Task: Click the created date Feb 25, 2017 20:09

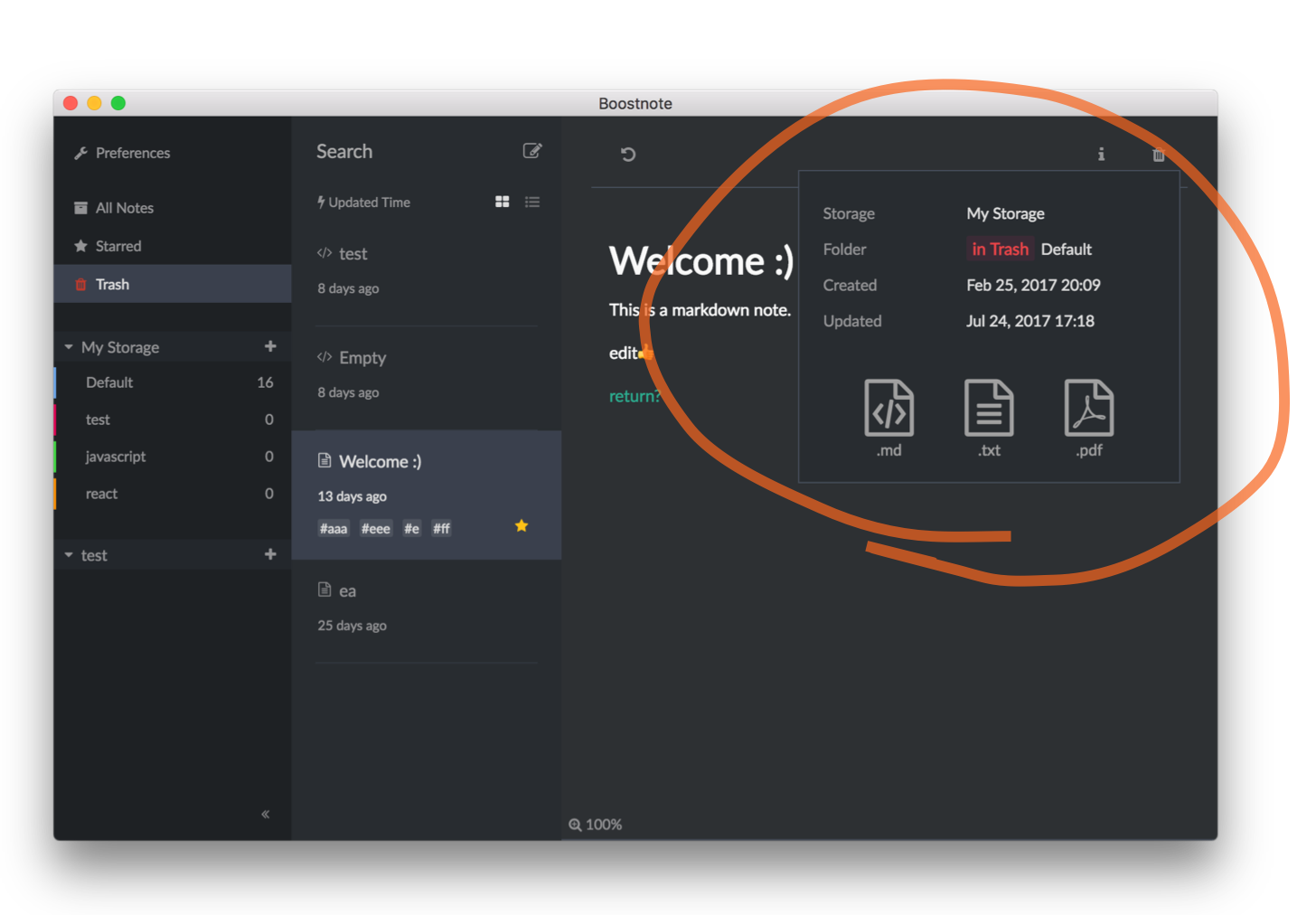Action: coord(1033,286)
